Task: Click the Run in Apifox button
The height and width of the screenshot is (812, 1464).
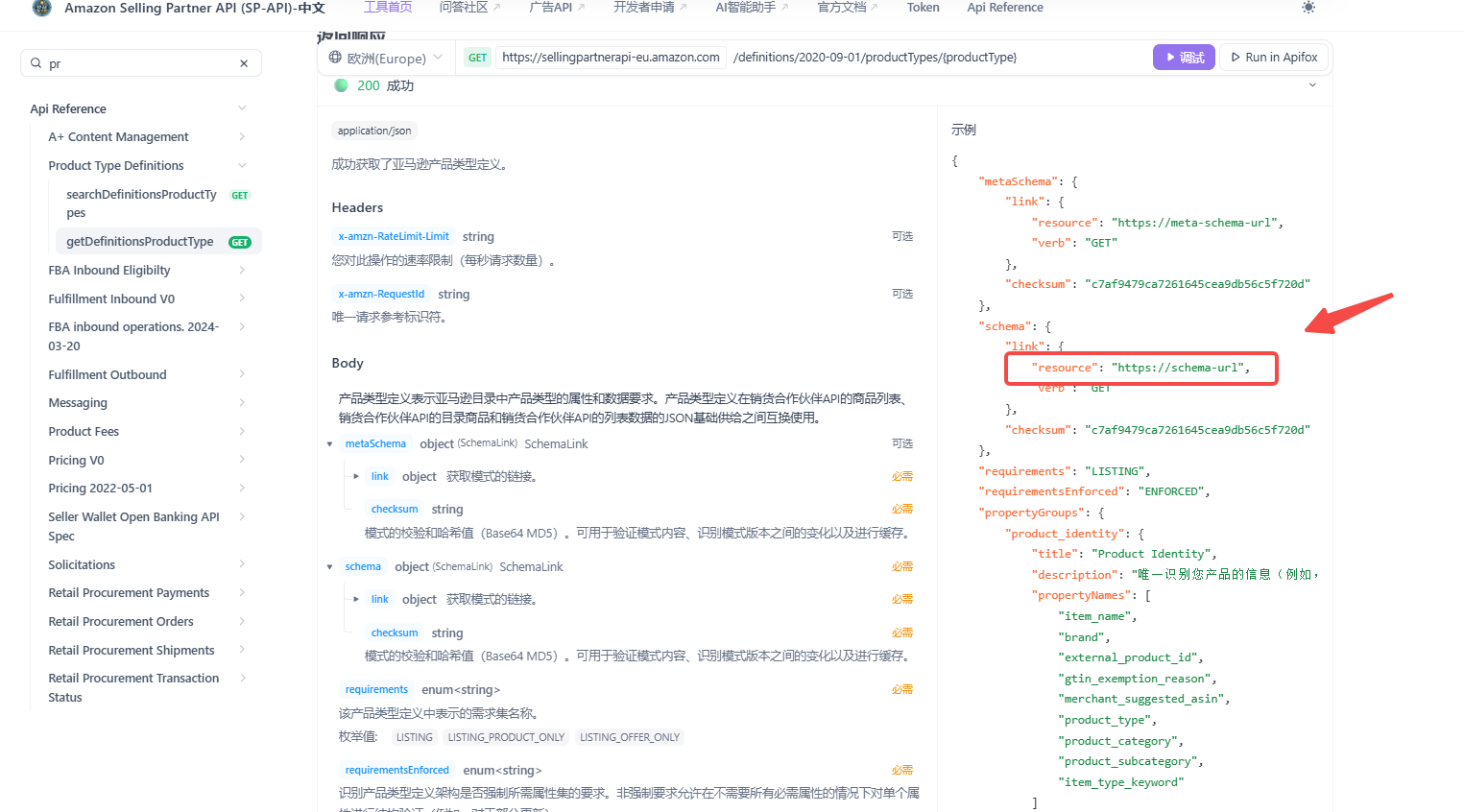Action: [1274, 58]
